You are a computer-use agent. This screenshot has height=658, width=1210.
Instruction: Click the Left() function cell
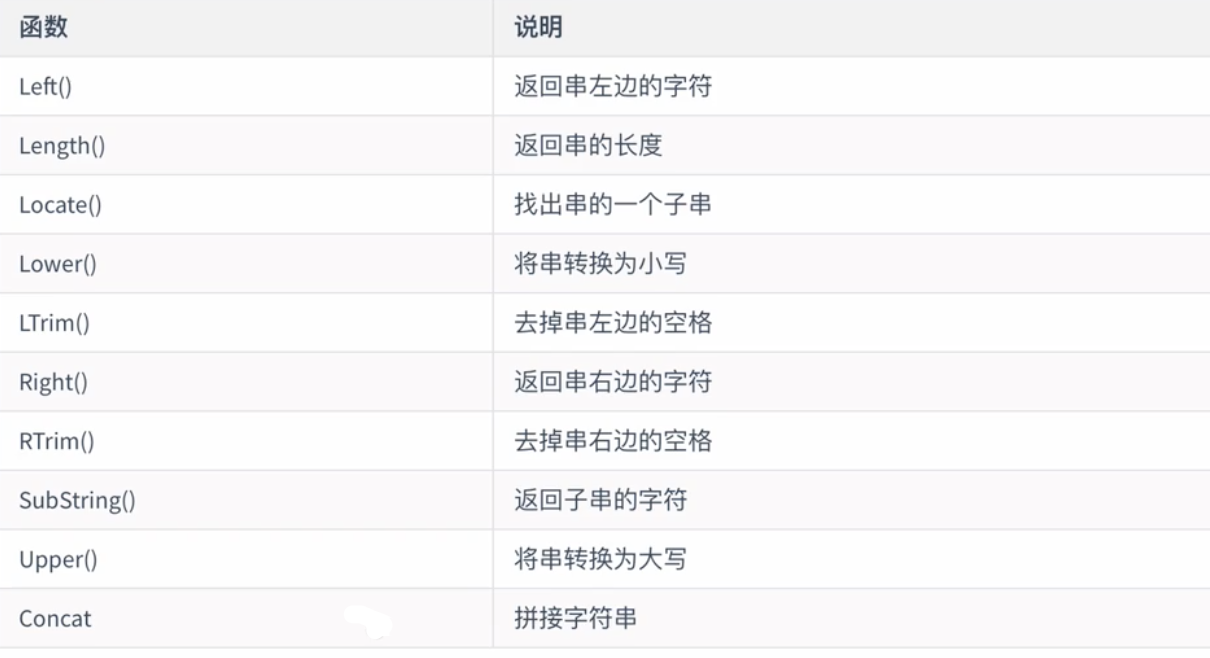tap(46, 87)
